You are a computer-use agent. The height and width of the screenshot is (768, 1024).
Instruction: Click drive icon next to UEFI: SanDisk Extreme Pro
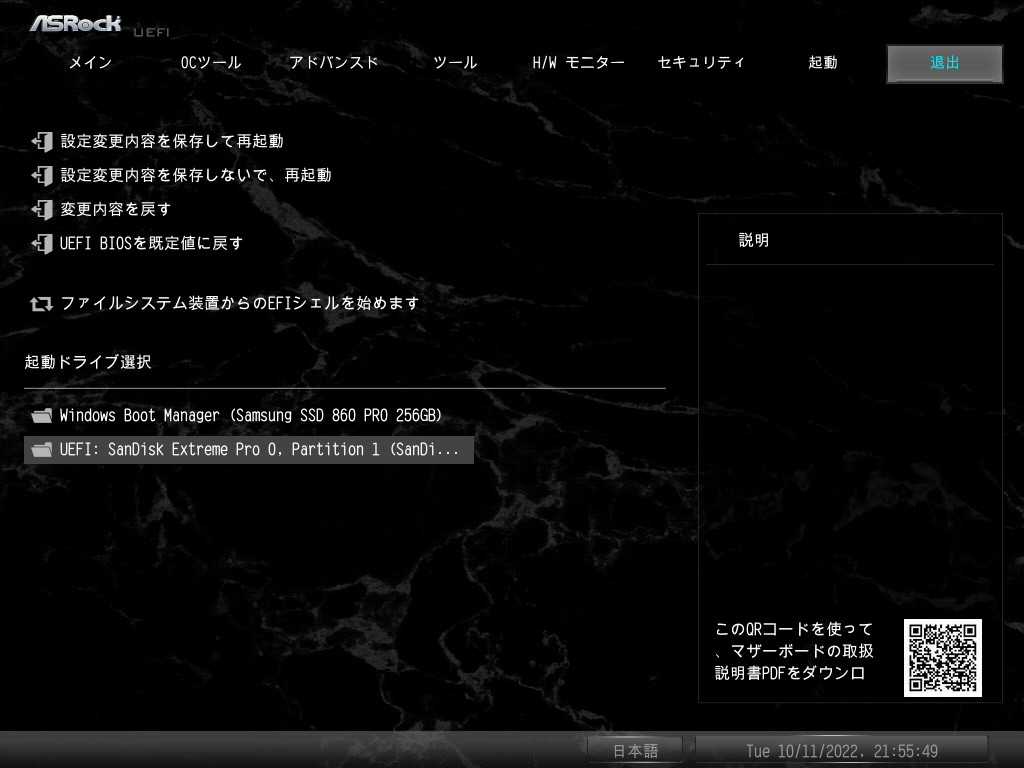[42, 449]
